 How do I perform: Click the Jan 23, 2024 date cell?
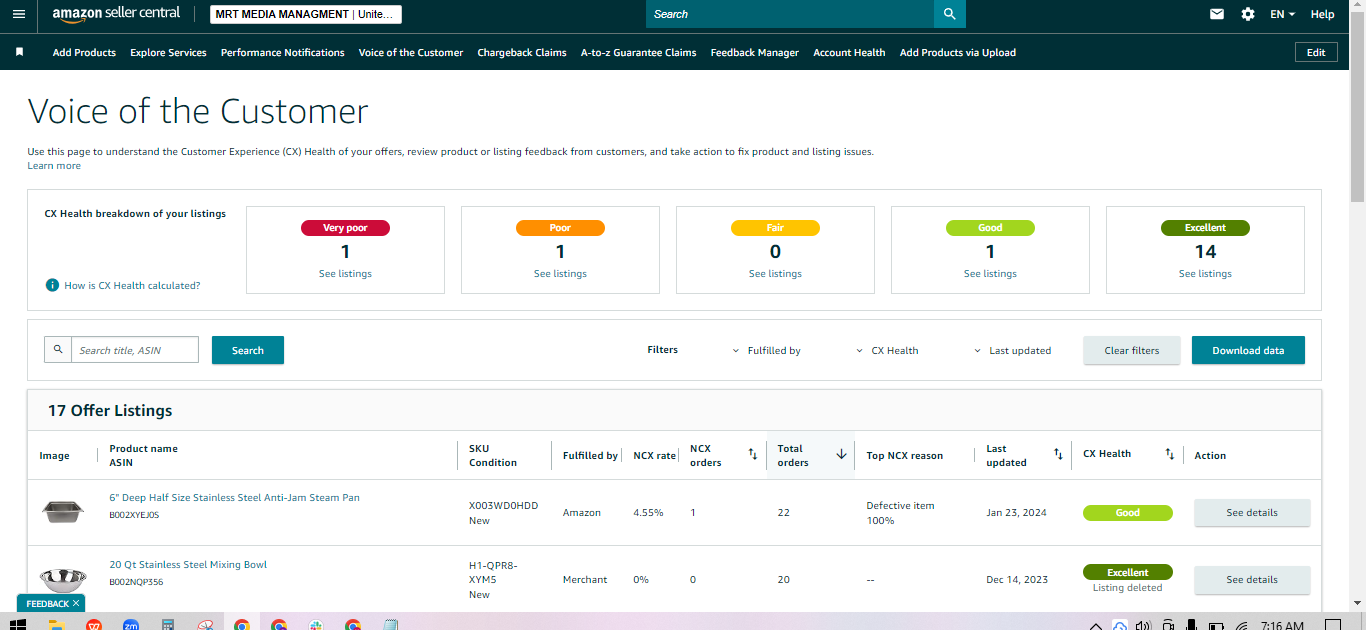pos(1016,512)
